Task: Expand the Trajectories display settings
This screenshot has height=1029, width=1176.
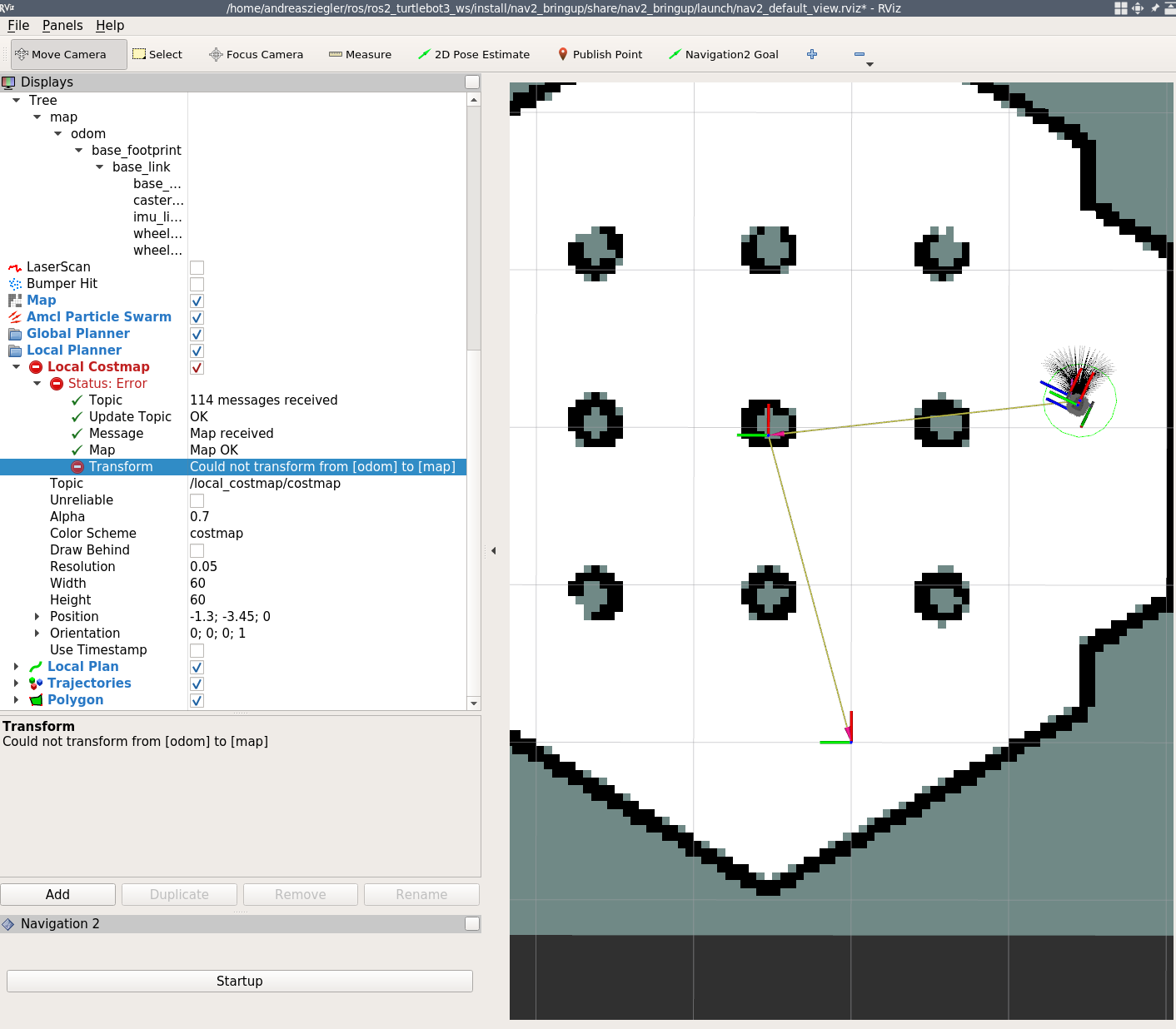Action: point(16,683)
